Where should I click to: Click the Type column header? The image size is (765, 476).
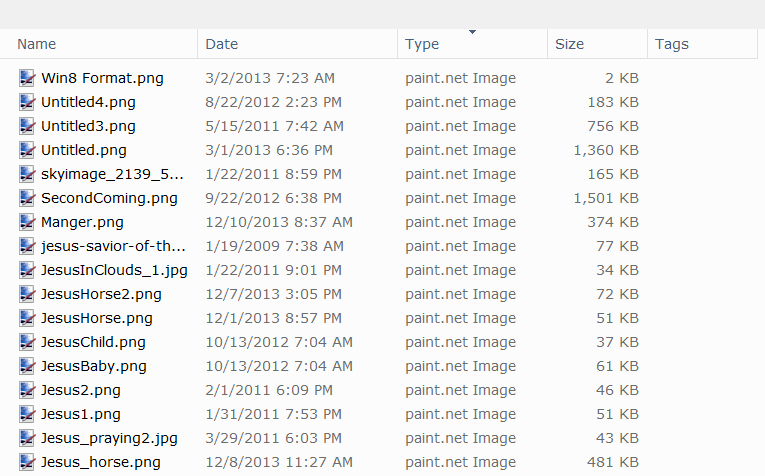(422, 44)
